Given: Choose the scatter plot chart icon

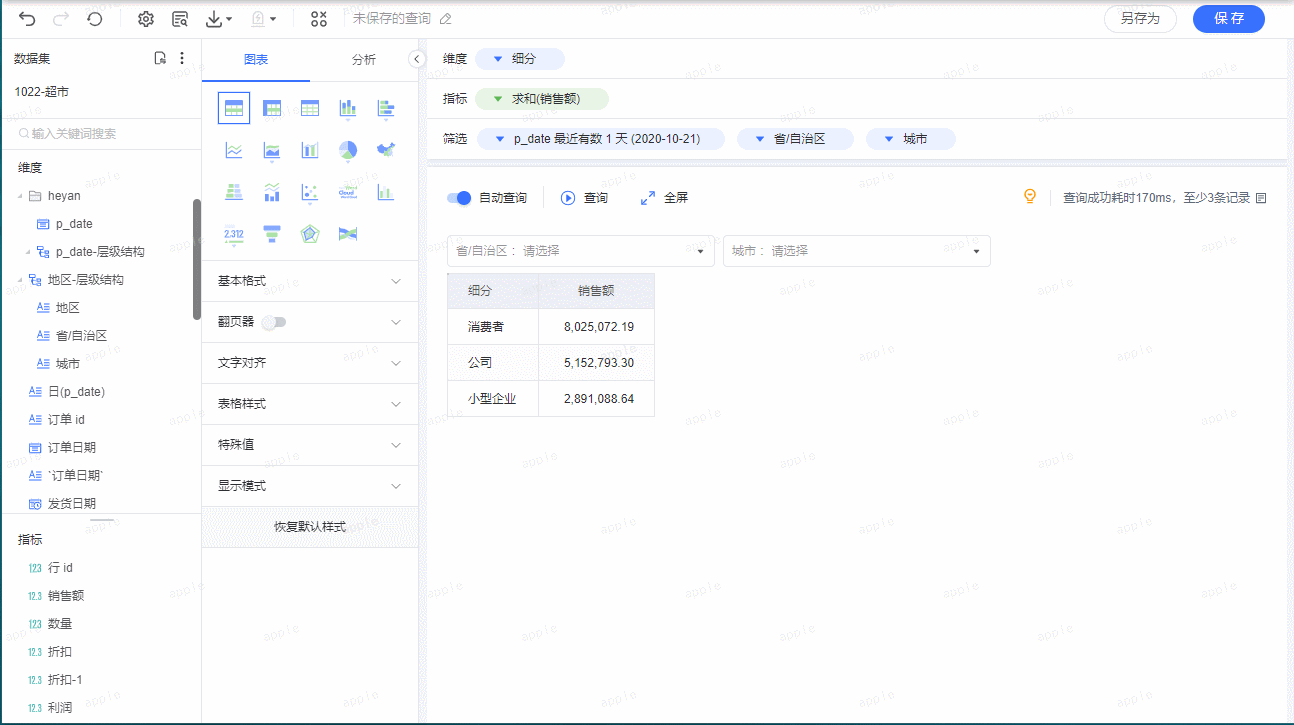Looking at the screenshot, I should (310, 192).
